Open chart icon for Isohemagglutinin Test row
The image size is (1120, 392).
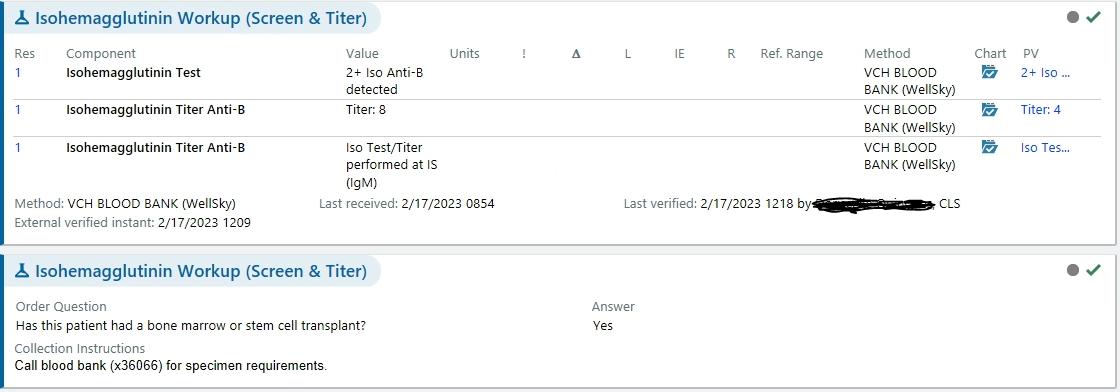click(989, 72)
